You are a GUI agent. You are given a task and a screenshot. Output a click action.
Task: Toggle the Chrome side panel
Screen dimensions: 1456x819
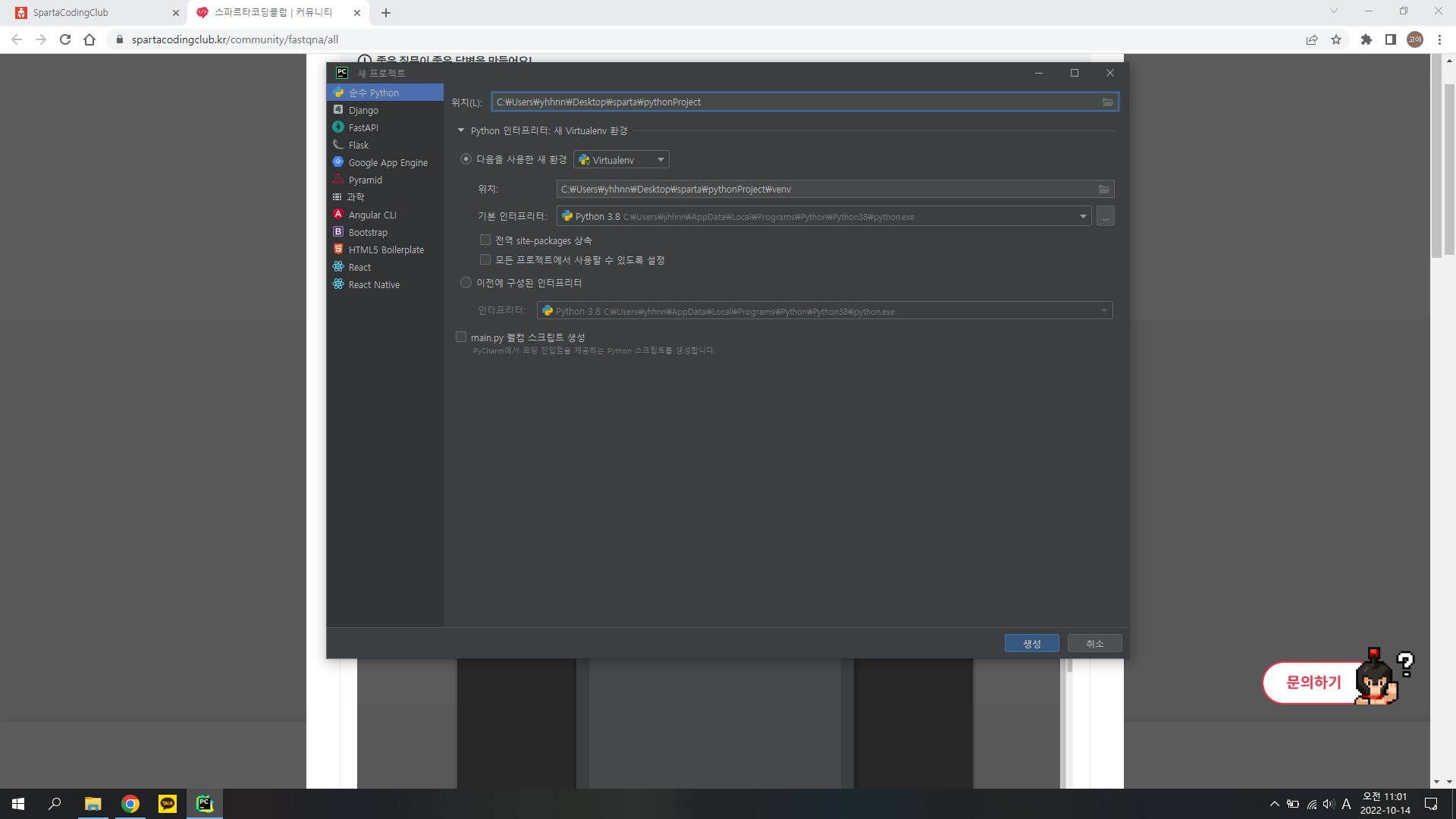coord(1391,39)
